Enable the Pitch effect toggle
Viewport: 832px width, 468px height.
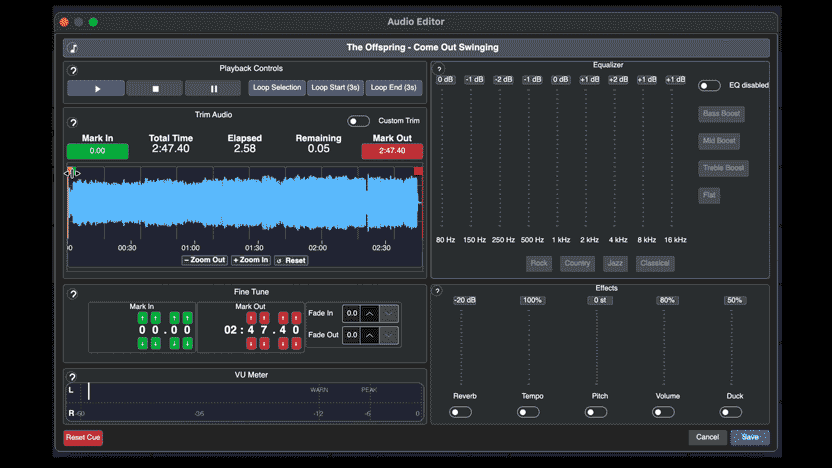[596, 412]
